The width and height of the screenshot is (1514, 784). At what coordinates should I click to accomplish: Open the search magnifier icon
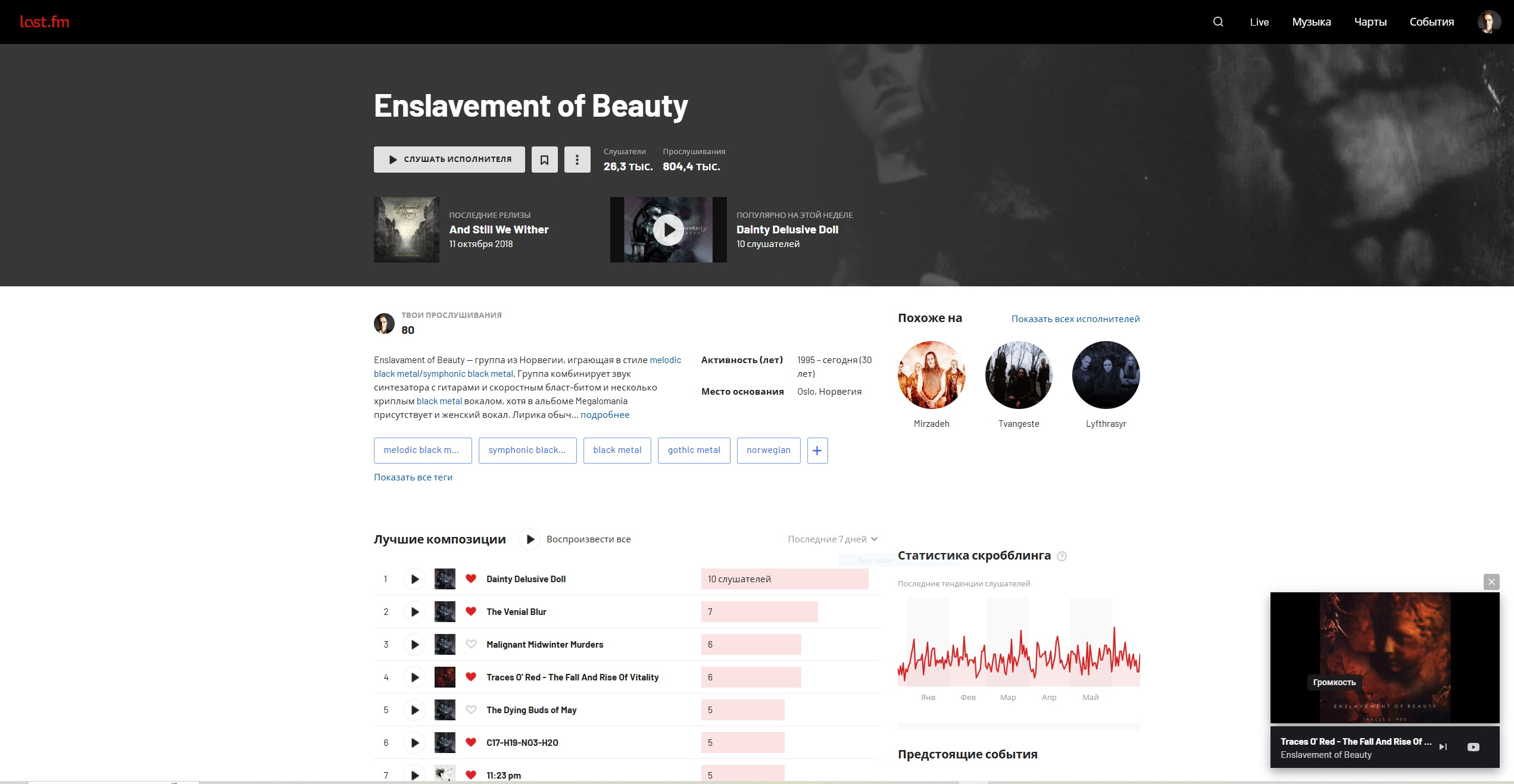click(x=1218, y=22)
